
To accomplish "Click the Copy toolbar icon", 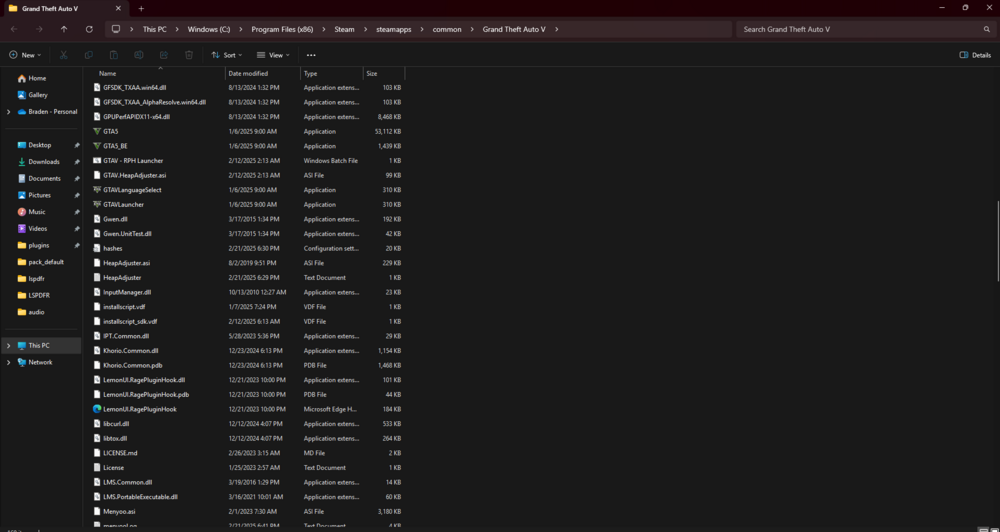I will click(89, 55).
